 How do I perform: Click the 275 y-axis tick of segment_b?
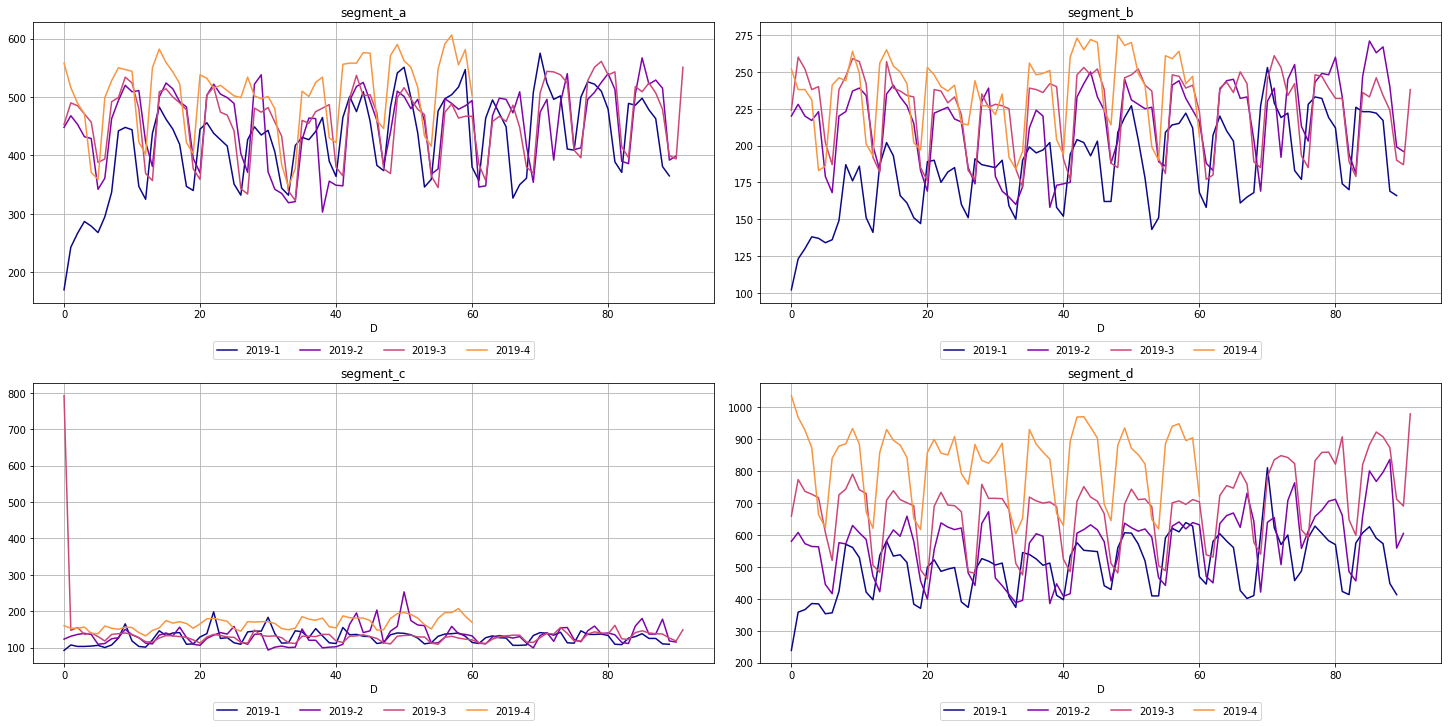(743, 36)
